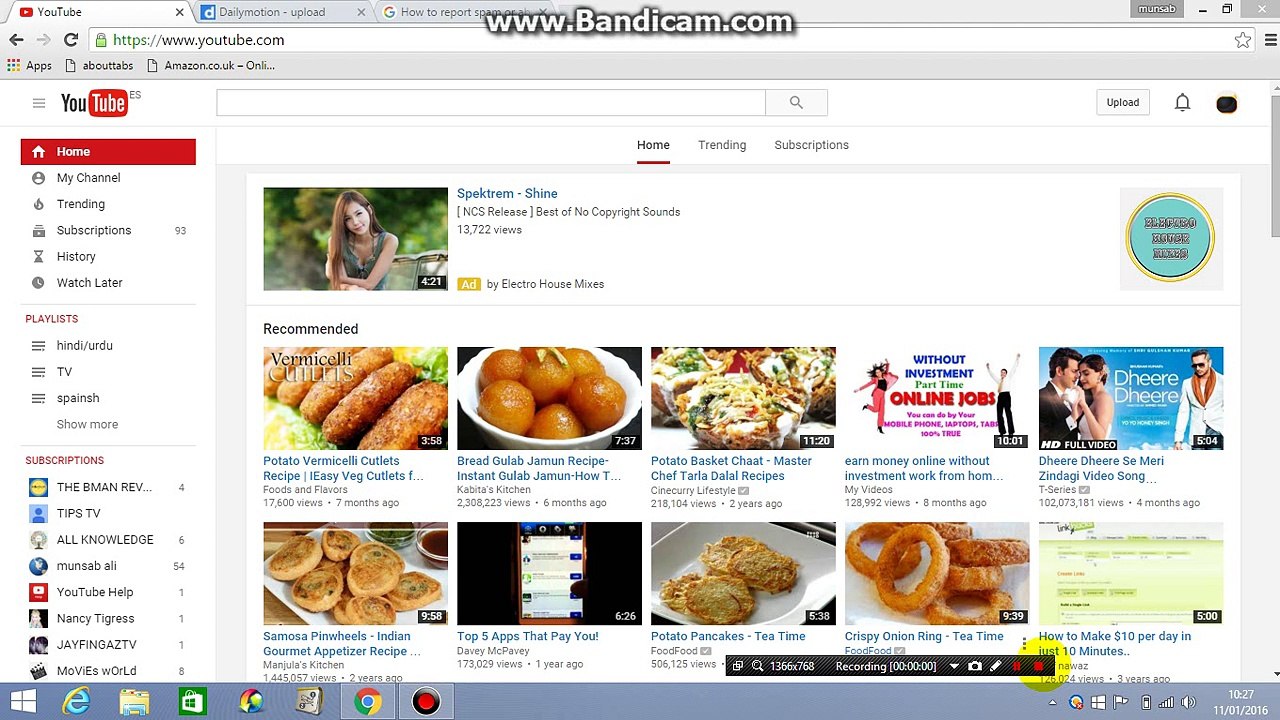
Task: Open the notifications bell
Action: click(1182, 103)
